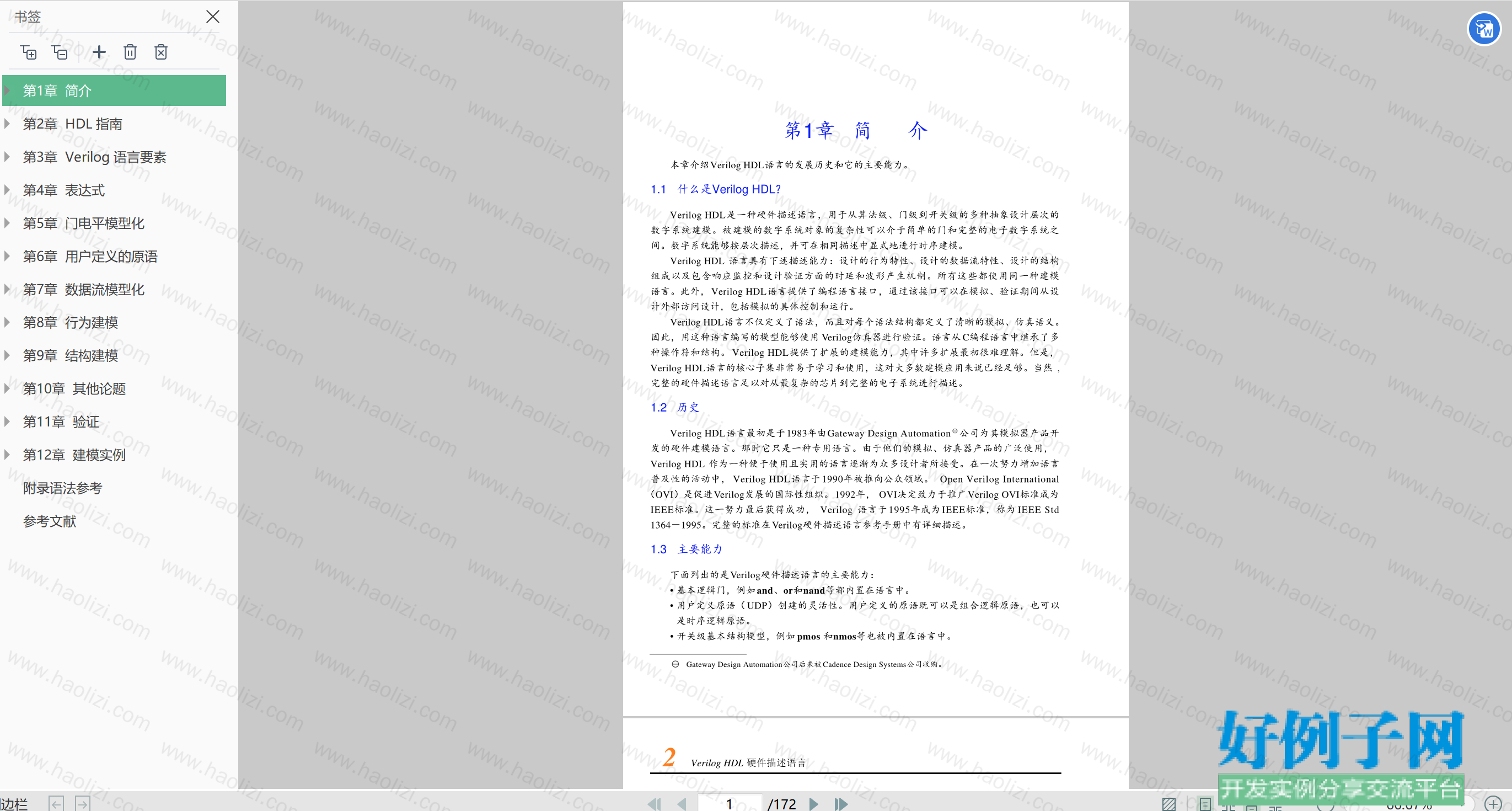Expand 第12章 建模实例 bookmark
Image resolution: width=1512 pixels, height=811 pixels.
tap(7, 455)
